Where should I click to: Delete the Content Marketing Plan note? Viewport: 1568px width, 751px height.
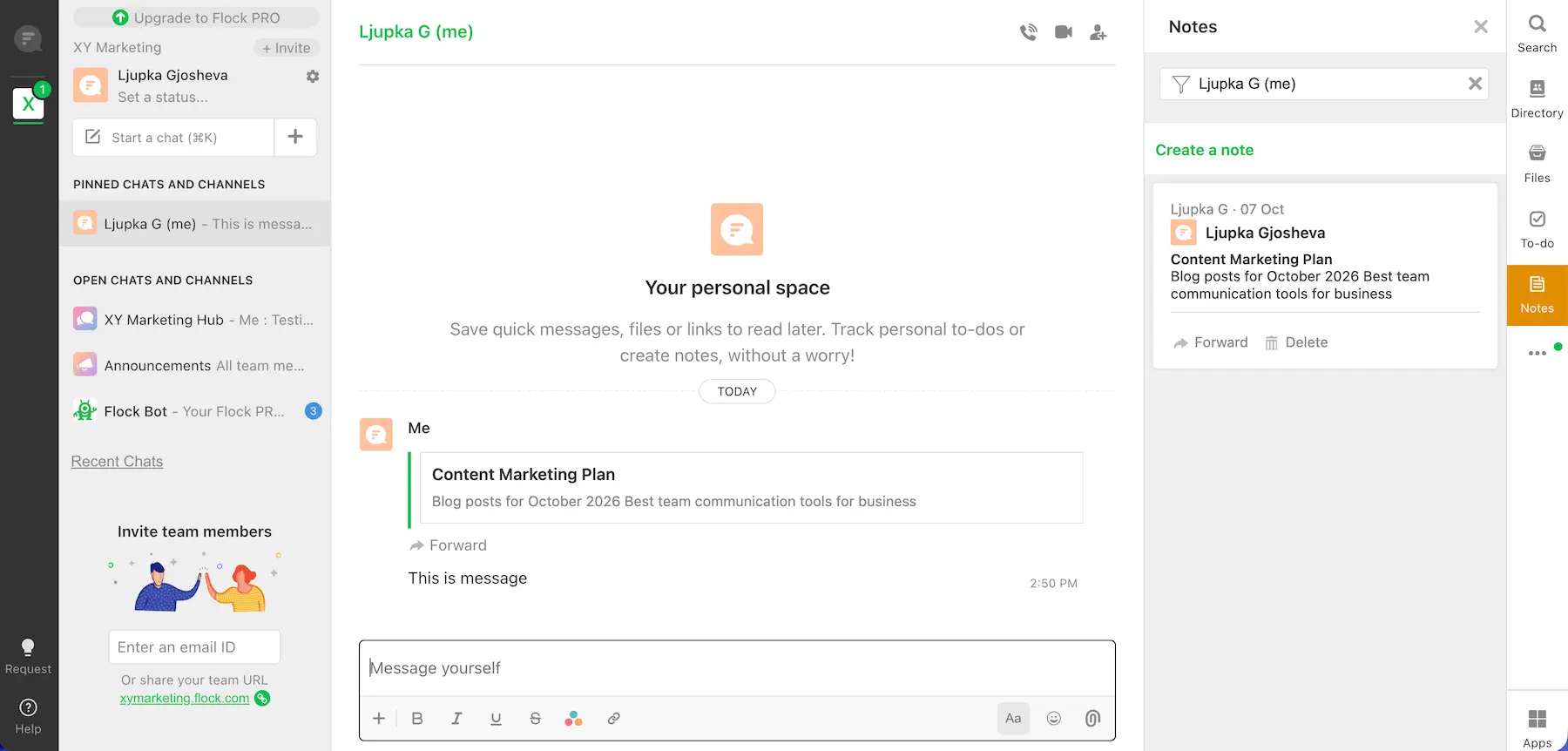[1296, 342]
